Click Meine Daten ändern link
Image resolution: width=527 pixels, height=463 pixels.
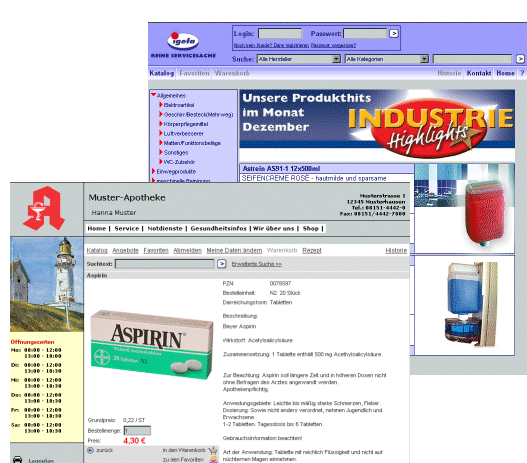click(234, 250)
